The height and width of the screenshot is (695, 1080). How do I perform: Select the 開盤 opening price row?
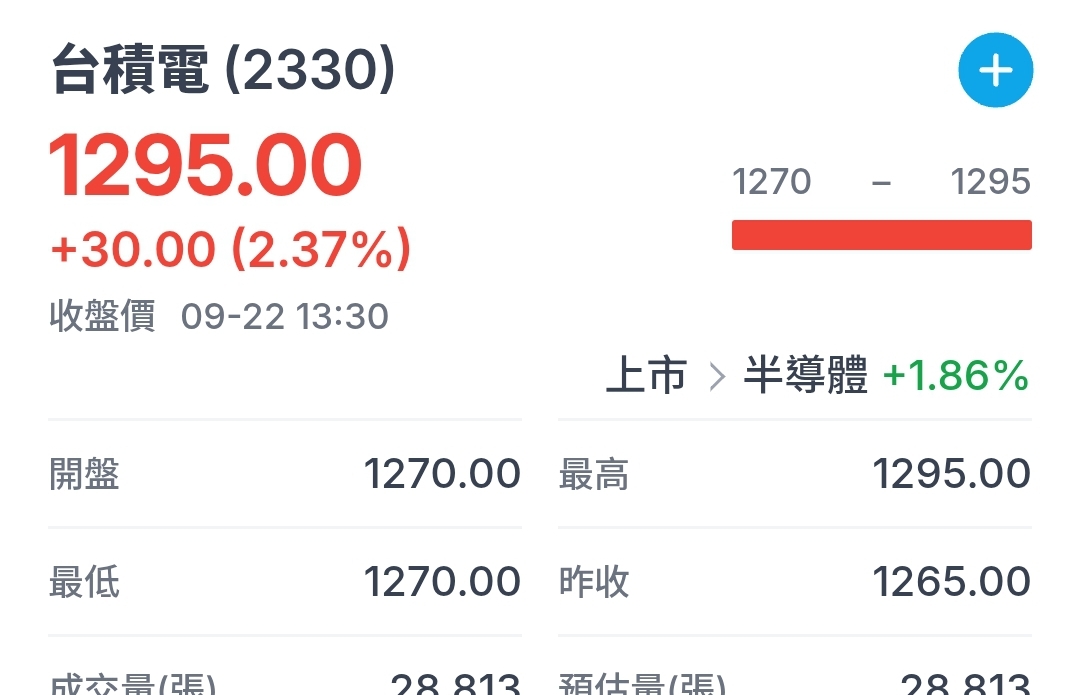point(285,474)
